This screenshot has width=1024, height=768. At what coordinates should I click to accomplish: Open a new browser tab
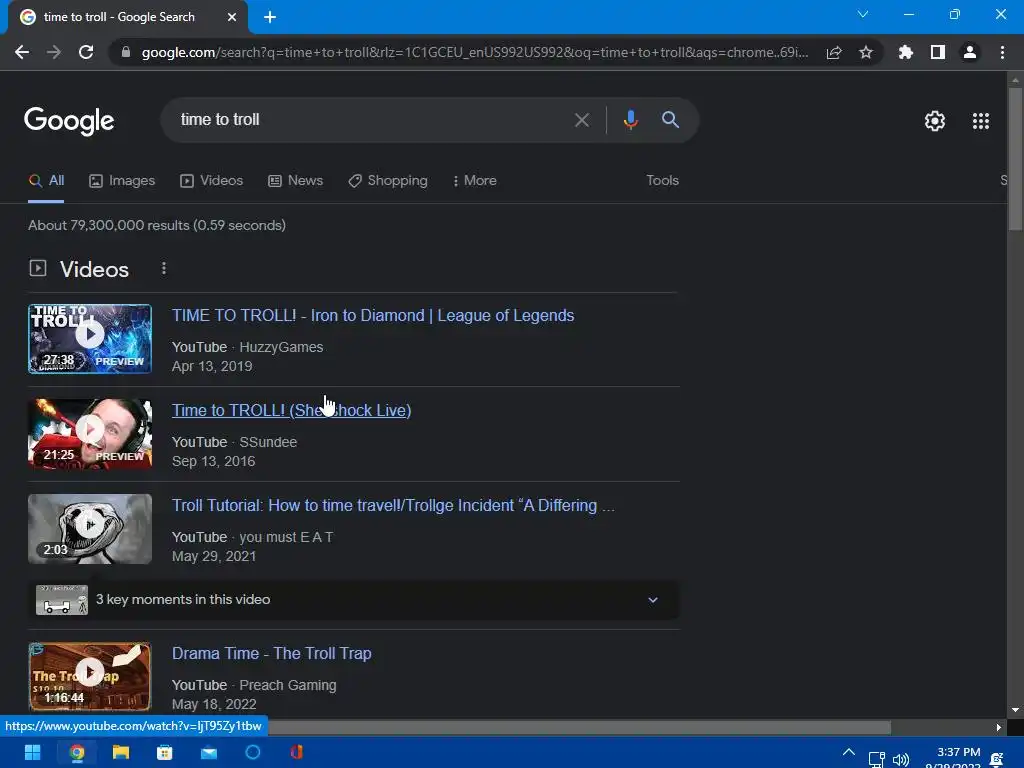pos(270,17)
